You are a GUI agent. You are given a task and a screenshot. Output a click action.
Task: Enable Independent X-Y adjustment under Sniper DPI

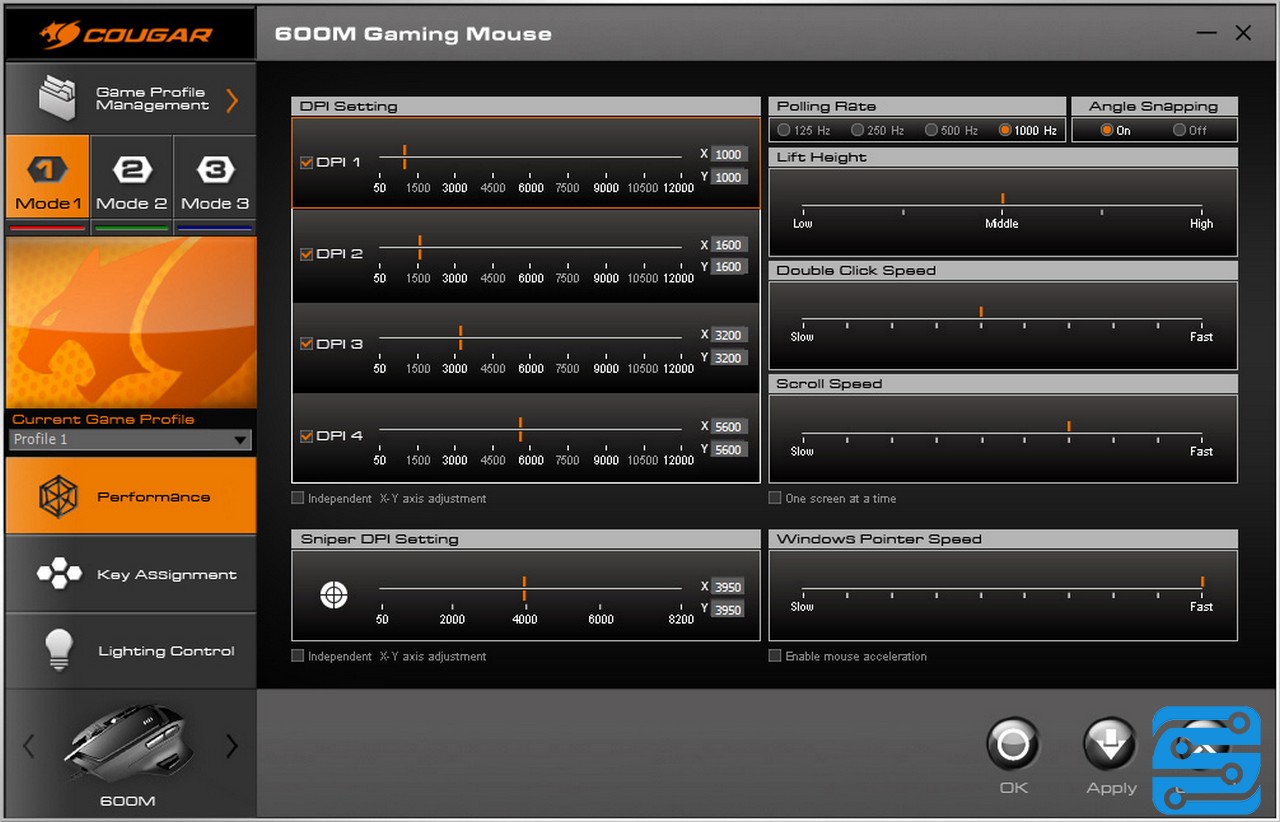(x=298, y=656)
